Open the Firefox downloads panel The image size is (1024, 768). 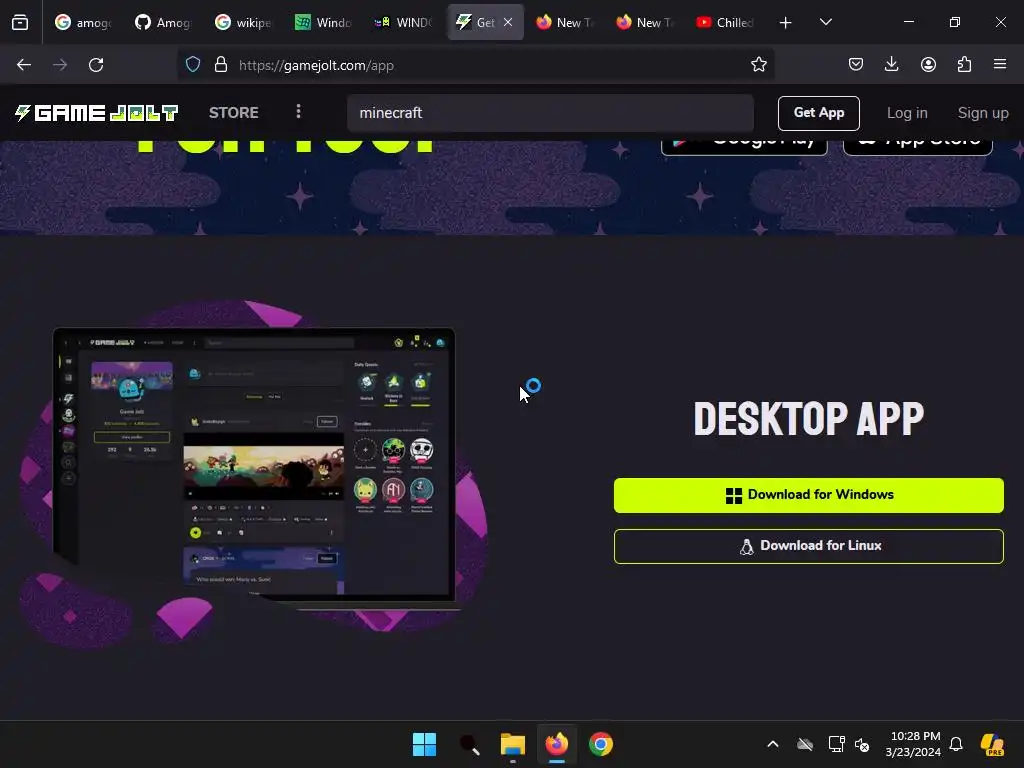tap(891, 65)
